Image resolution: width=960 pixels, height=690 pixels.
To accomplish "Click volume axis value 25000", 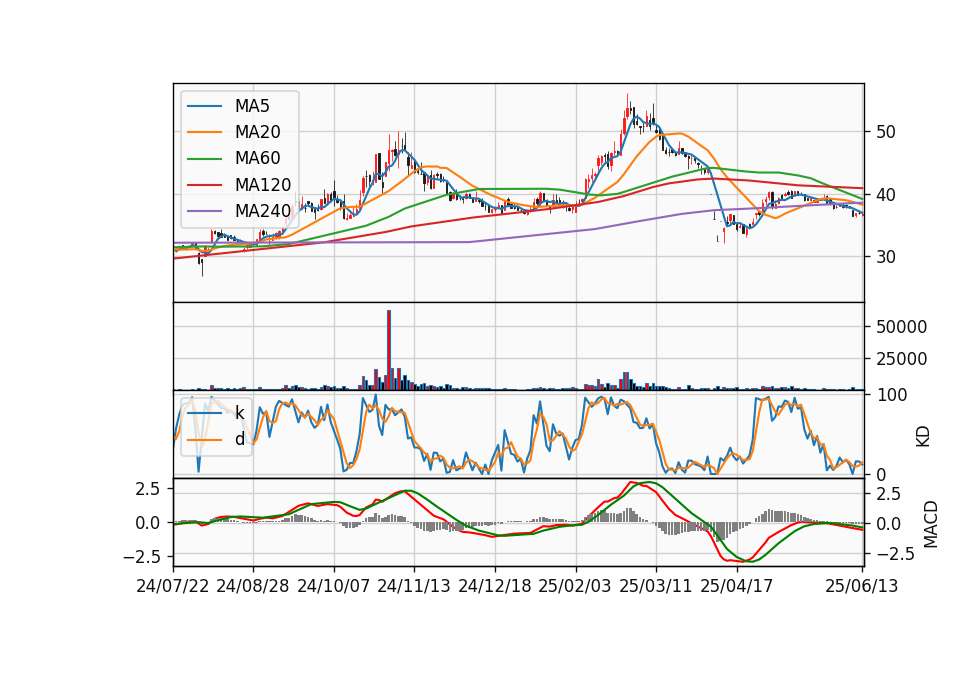I will click(x=901, y=359).
